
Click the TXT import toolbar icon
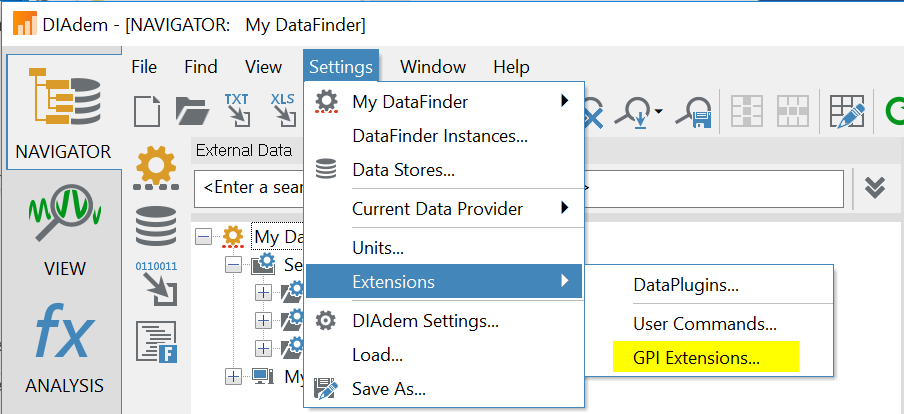click(x=238, y=110)
